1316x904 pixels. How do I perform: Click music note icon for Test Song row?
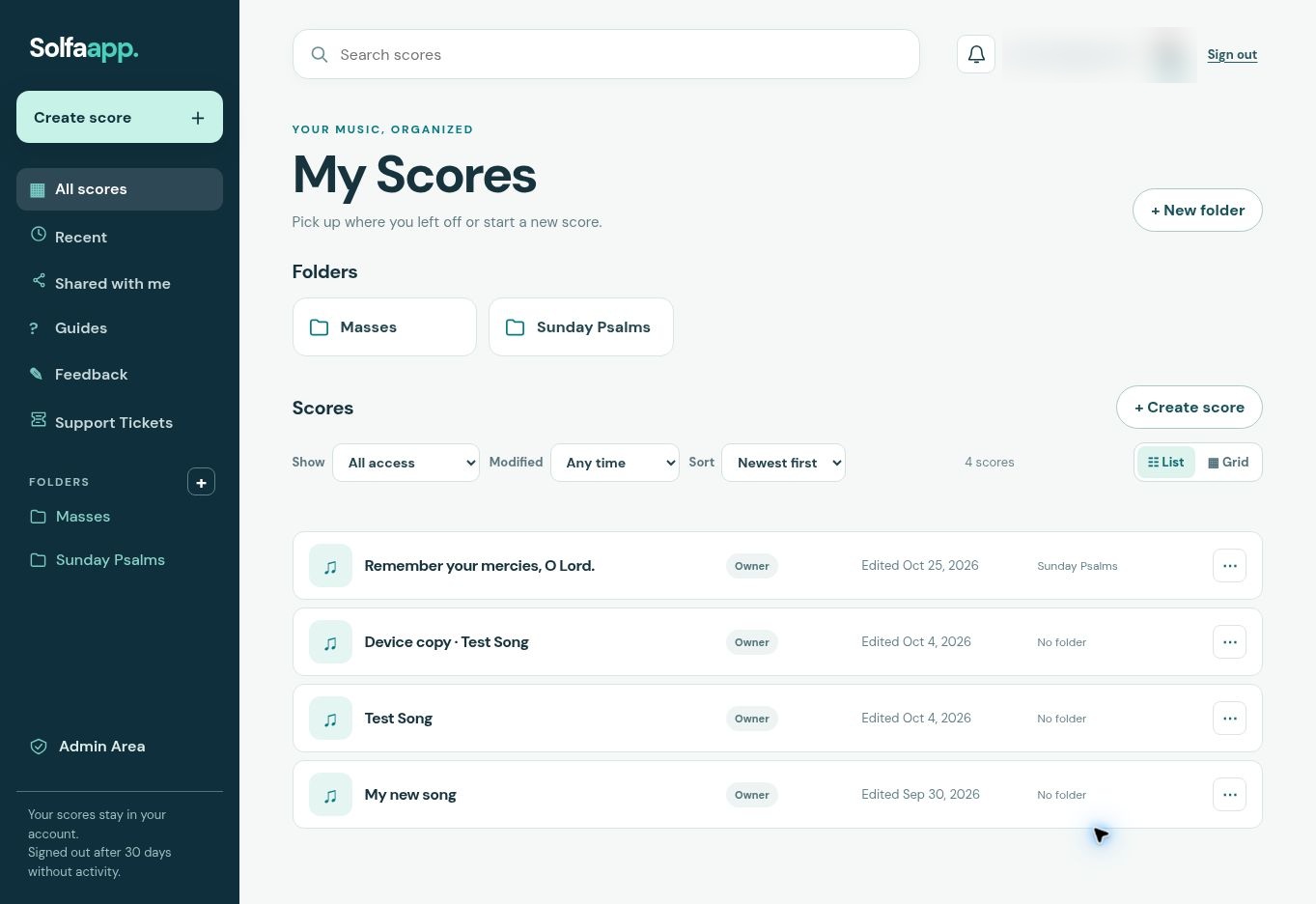tap(330, 719)
